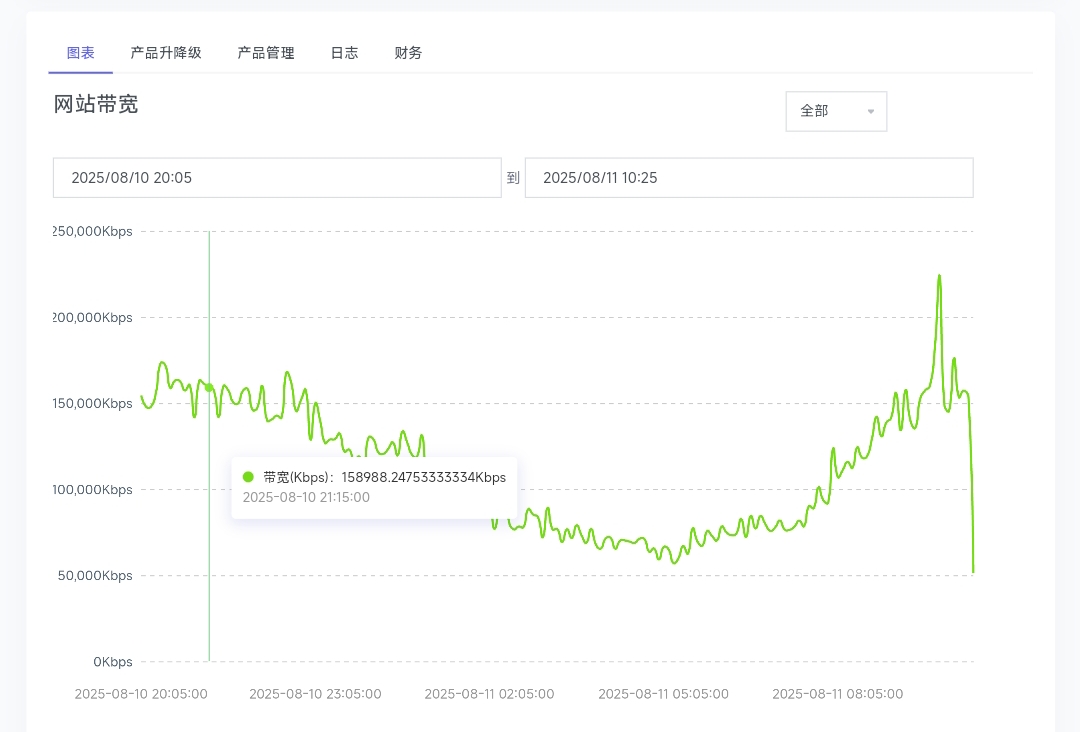
Task: Click the 2025-08-11 05:05:00 axis label
Action: point(663,693)
